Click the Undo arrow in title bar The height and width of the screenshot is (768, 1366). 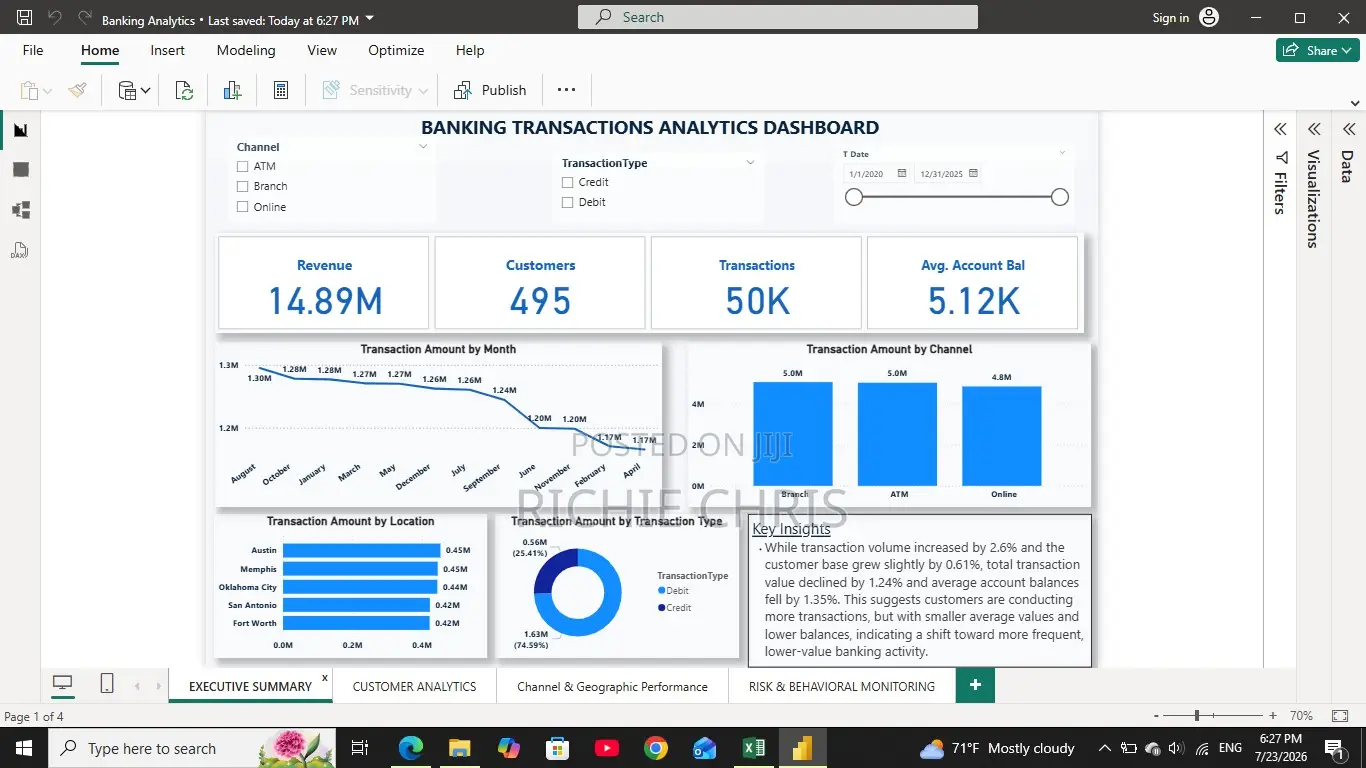point(54,18)
